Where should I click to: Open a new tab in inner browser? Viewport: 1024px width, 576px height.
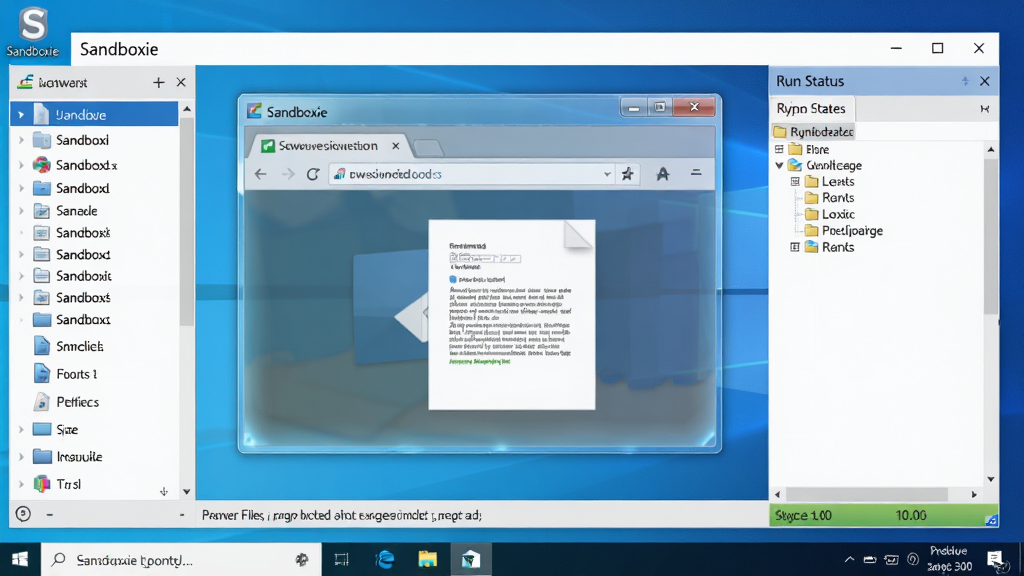[428, 148]
